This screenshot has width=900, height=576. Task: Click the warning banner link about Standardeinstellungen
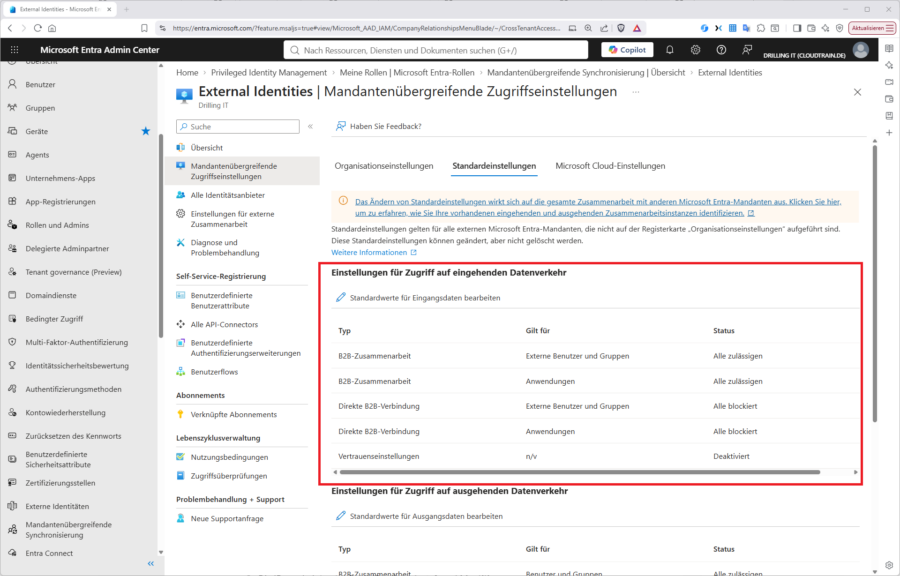click(x=598, y=207)
